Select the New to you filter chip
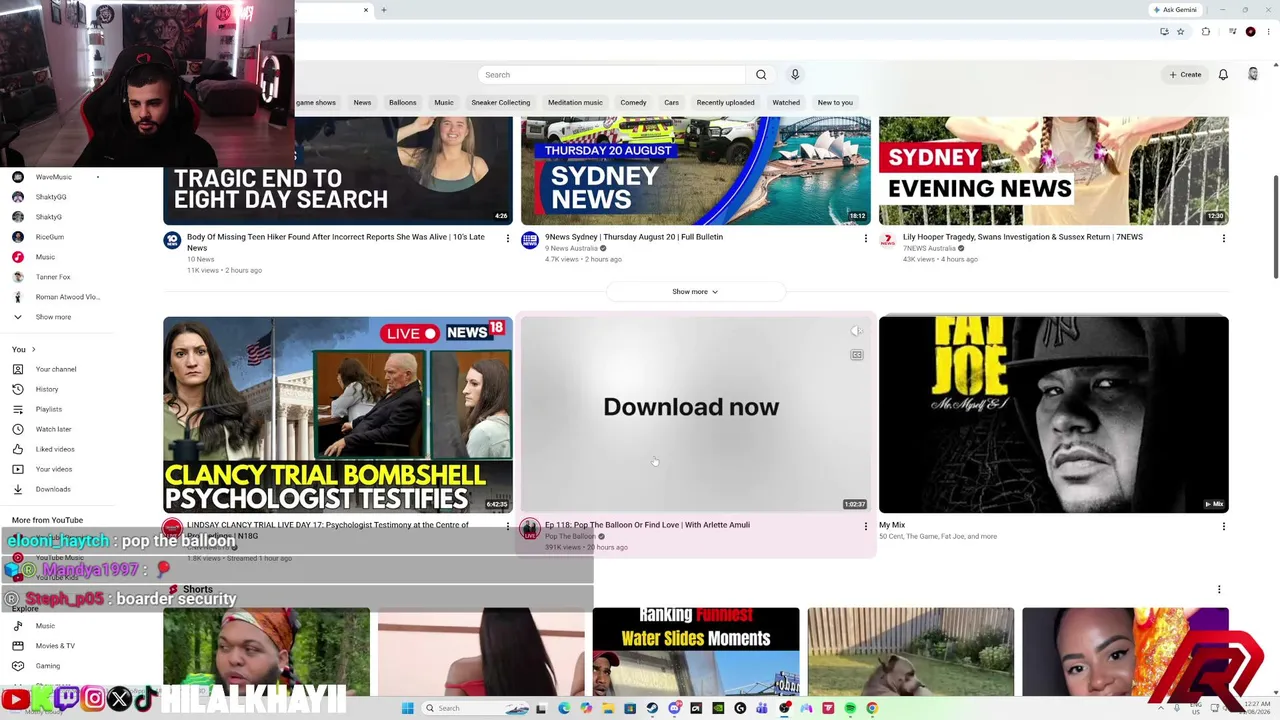Viewport: 1280px width, 720px height. pos(835,102)
